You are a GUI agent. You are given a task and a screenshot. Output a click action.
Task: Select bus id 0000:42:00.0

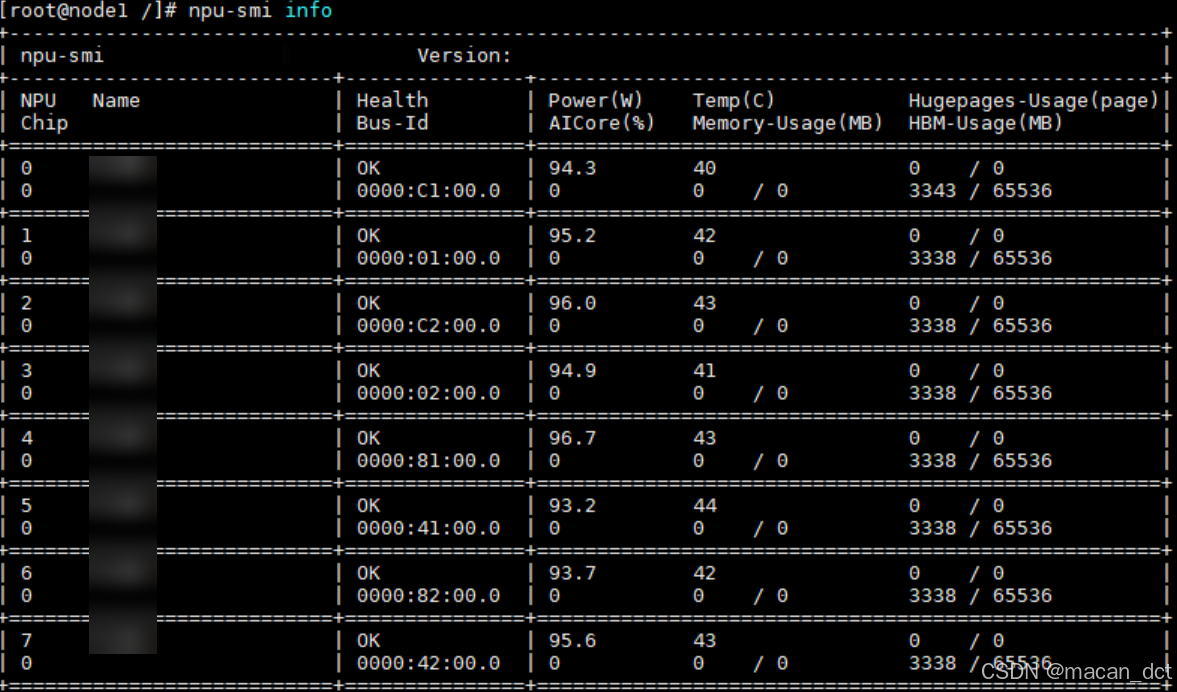428,663
